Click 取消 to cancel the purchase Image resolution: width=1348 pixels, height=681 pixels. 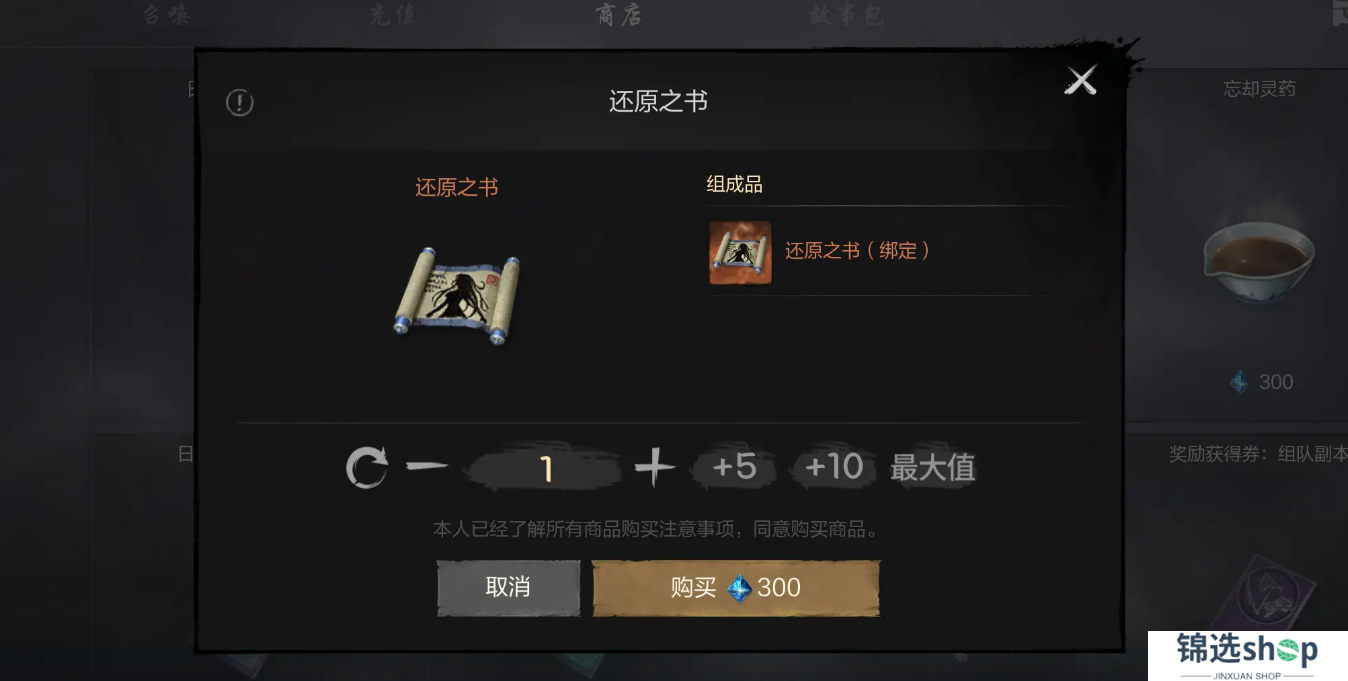pos(508,587)
